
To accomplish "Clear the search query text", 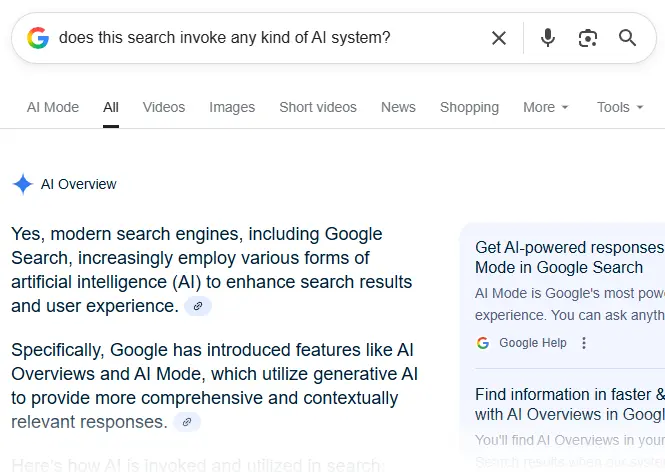I will 499,38.
